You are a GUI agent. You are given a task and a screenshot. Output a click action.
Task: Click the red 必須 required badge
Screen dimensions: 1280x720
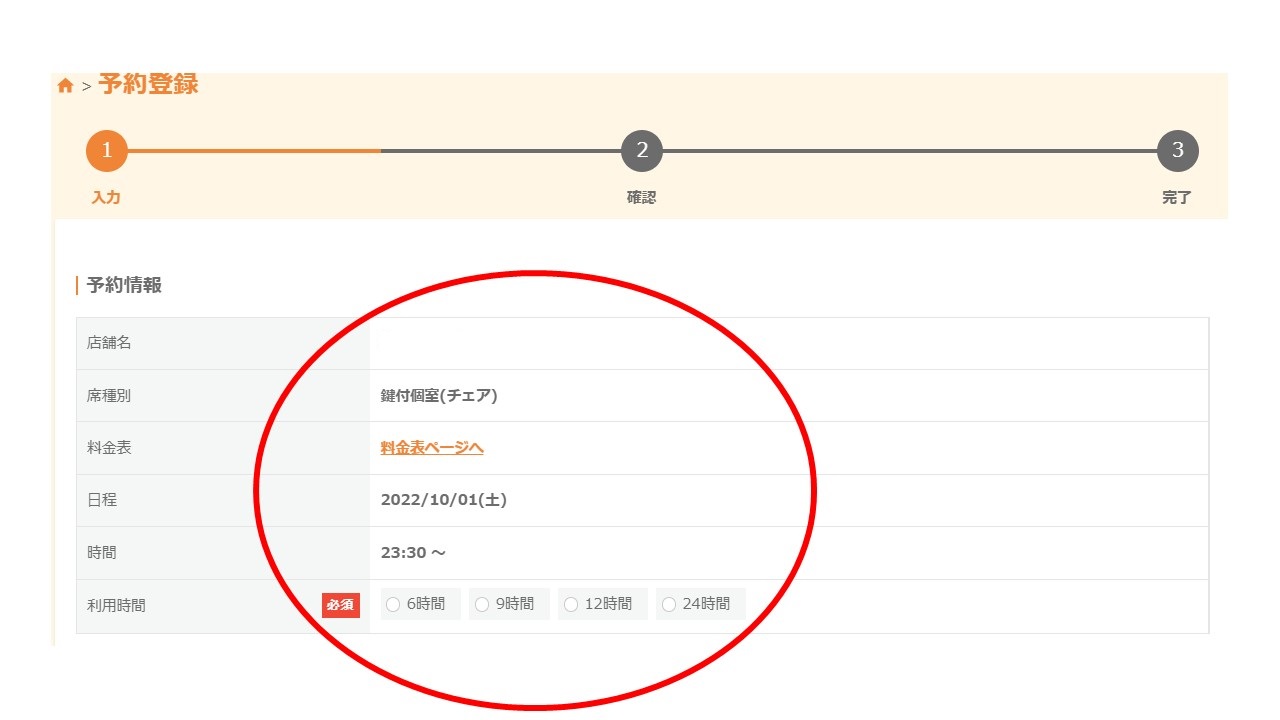[341, 605]
